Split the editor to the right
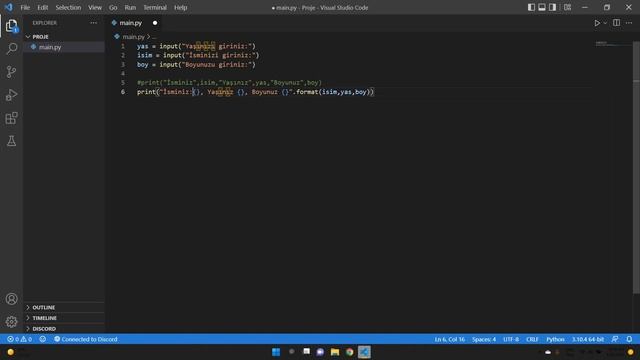Screen dimensions: 640x360 (616, 23)
